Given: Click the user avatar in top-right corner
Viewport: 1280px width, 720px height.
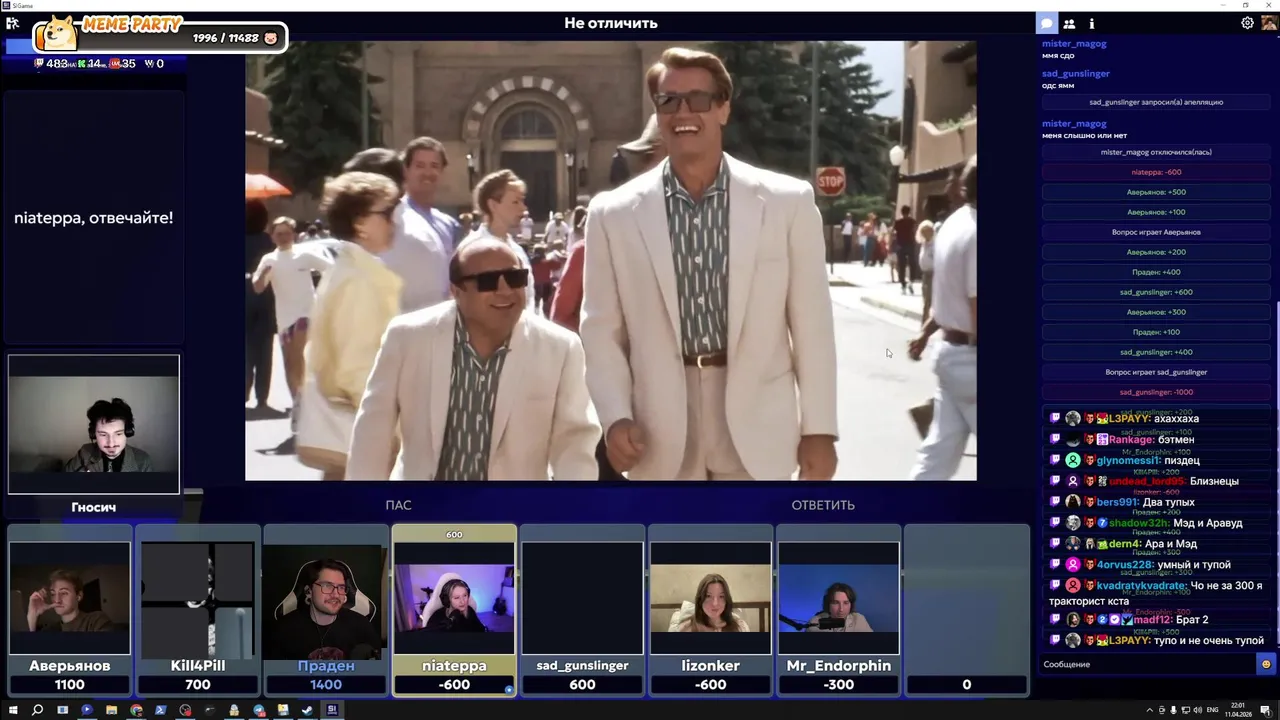Looking at the screenshot, I should click(1269, 23).
